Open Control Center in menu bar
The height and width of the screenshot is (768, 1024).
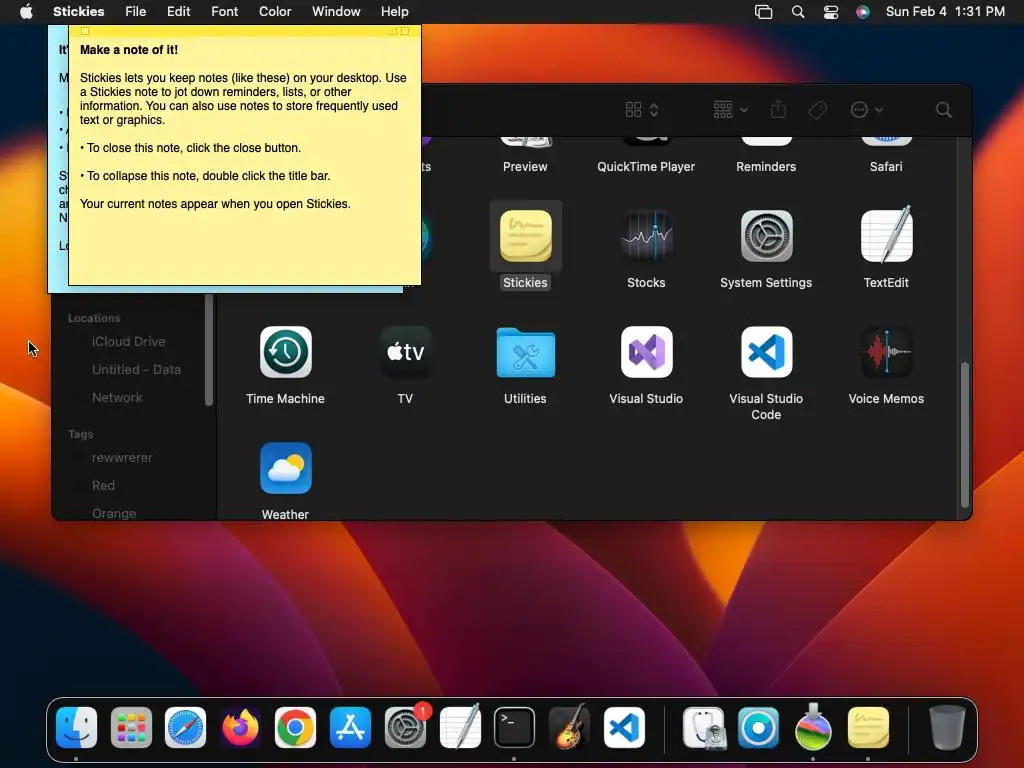pos(830,11)
